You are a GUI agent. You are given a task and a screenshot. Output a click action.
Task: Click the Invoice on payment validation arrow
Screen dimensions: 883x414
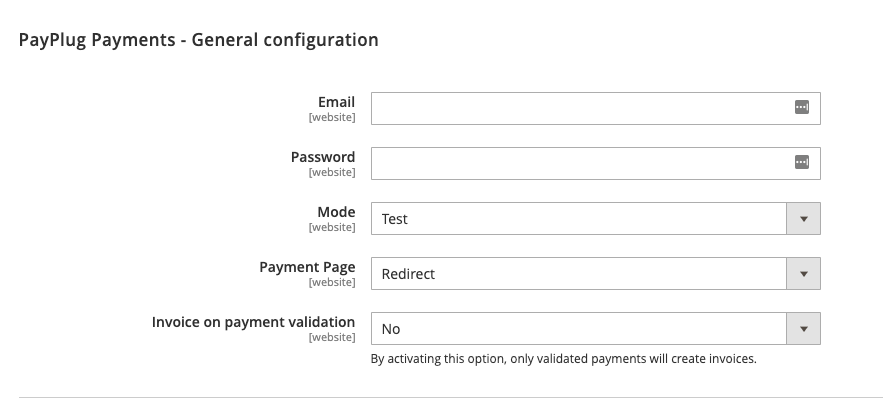803,328
